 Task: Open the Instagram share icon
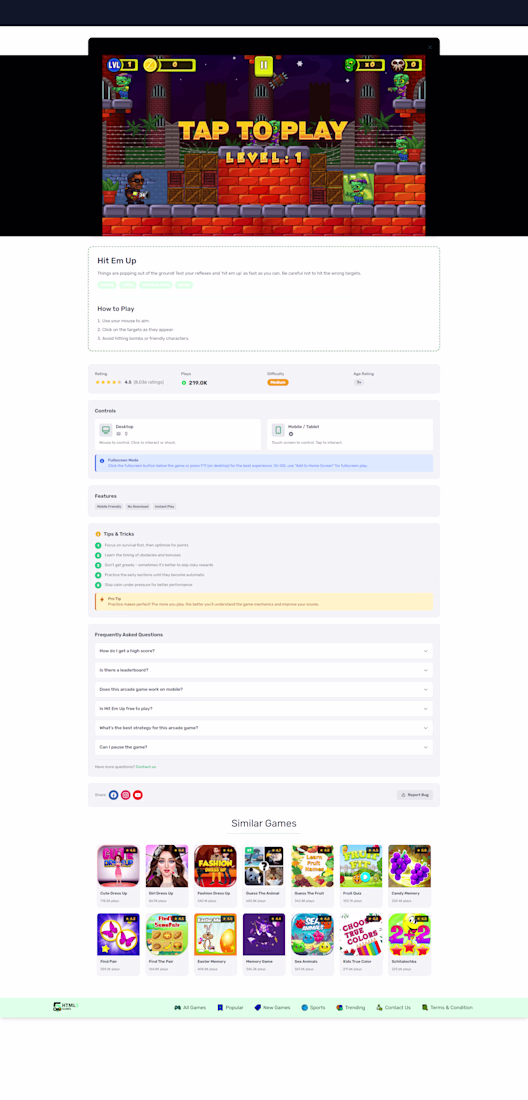pyautogui.click(x=126, y=795)
